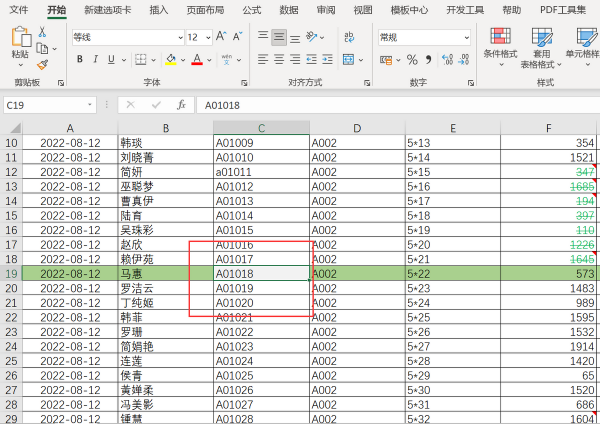The width and height of the screenshot is (600, 424).
Task: Open Name Box dropdown arrow
Action: tap(90, 105)
